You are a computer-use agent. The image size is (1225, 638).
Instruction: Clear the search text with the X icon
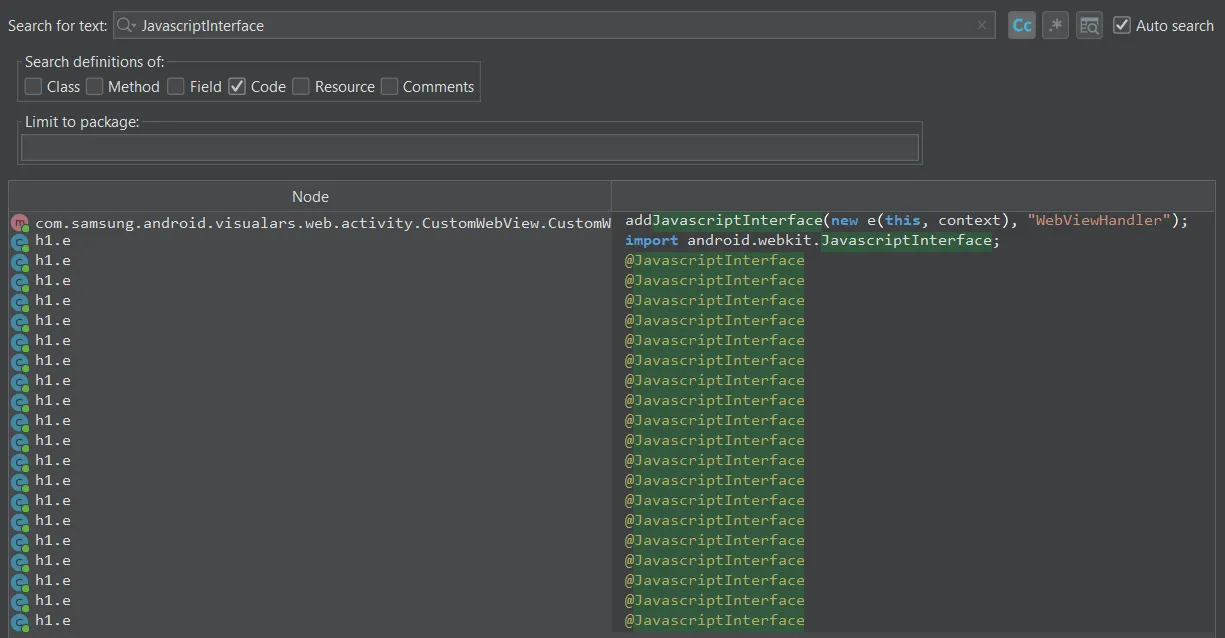(x=982, y=26)
